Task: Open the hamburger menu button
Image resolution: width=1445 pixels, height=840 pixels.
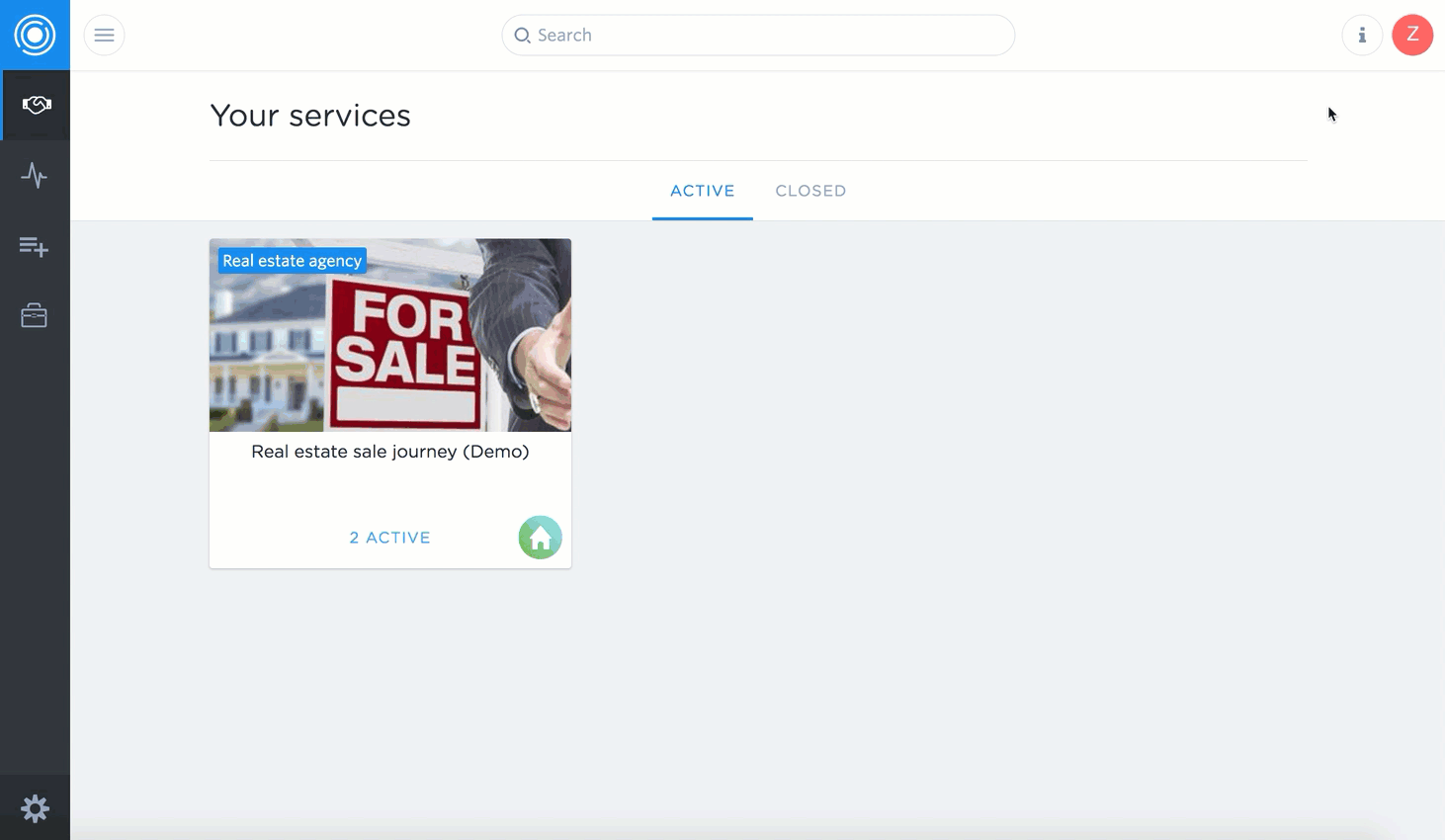Action: [x=104, y=36]
